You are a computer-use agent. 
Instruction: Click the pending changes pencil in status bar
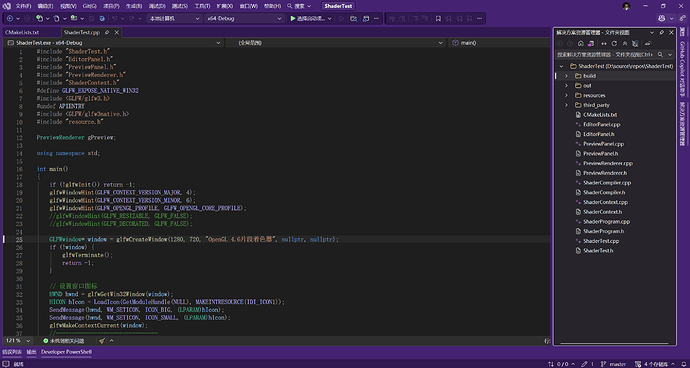pyautogui.click(x=587, y=364)
